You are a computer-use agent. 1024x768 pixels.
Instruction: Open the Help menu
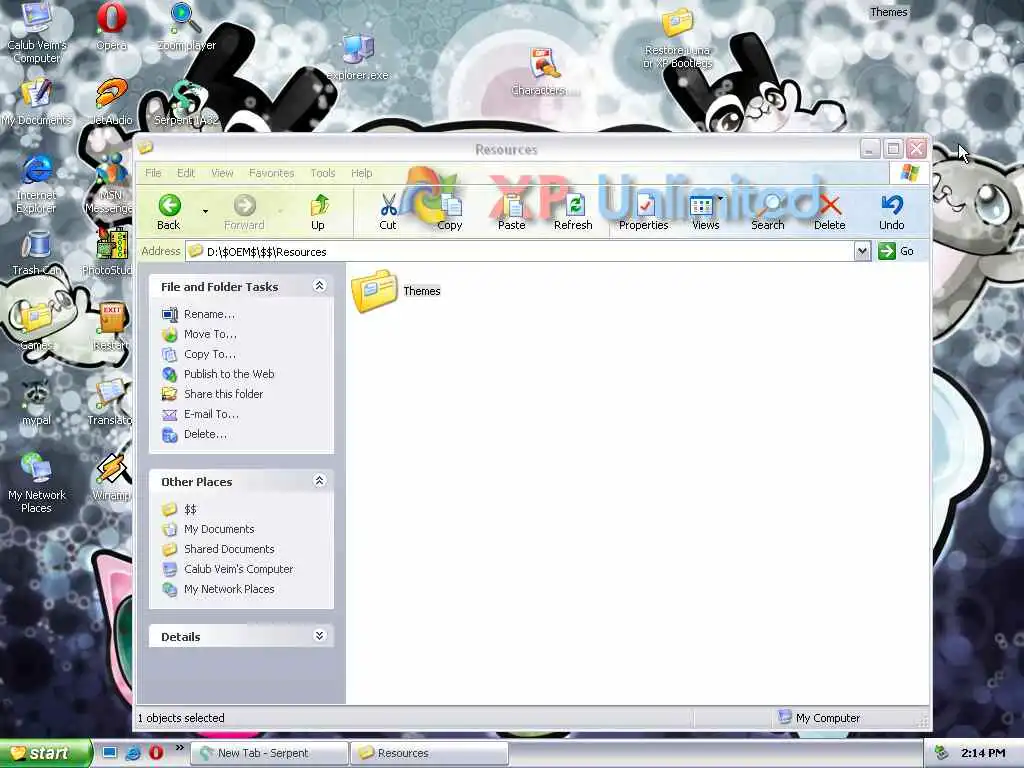click(x=362, y=173)
